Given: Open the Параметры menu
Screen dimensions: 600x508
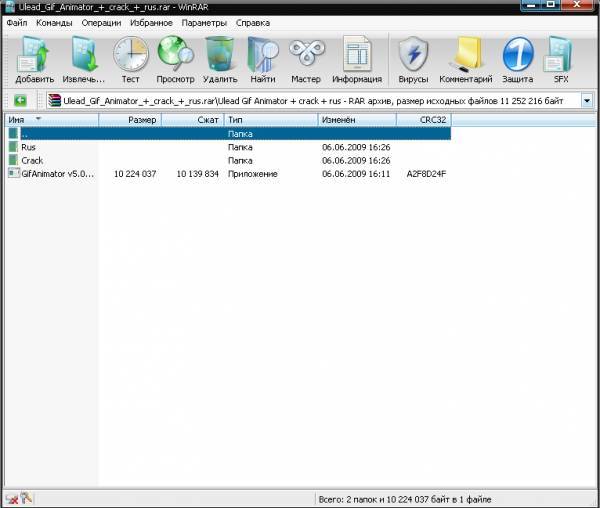Looking at the screenshot, I should click(204, 22).
